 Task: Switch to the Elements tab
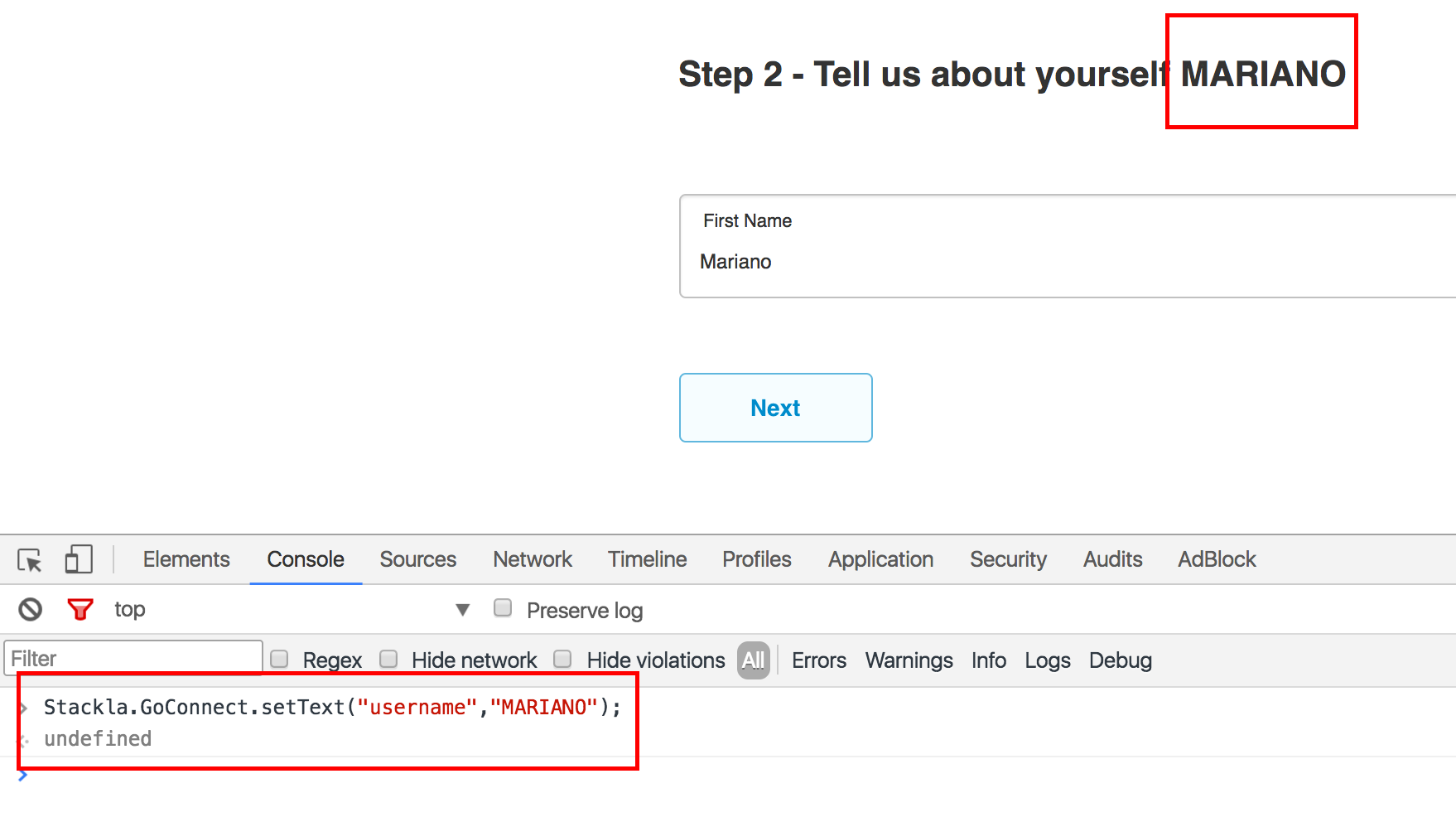point(186,559)
